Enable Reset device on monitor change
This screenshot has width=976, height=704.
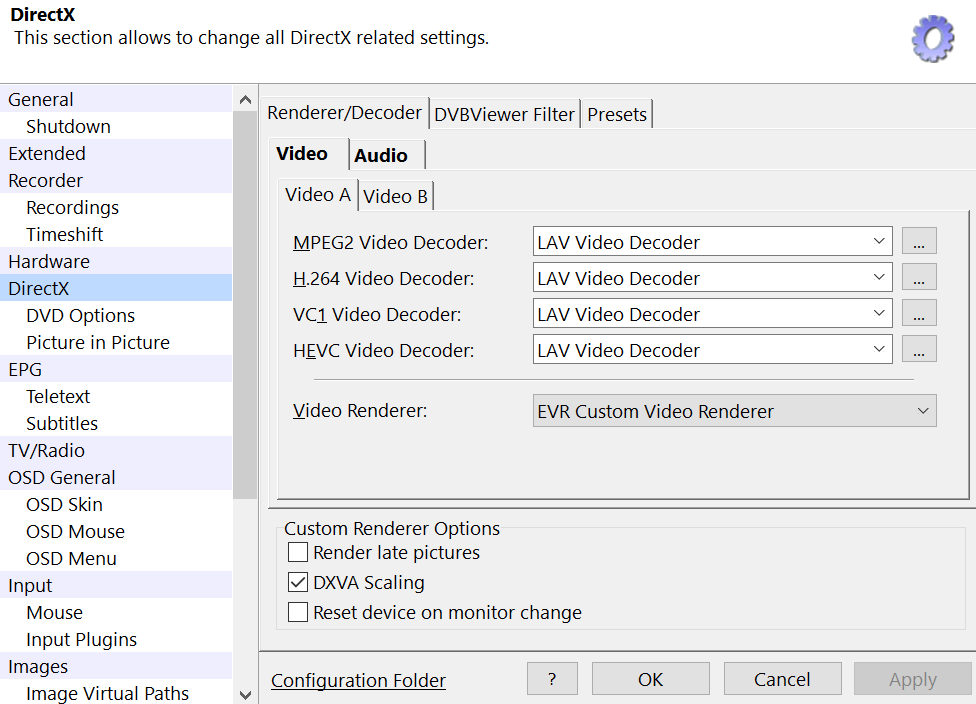tap(298, 613)
